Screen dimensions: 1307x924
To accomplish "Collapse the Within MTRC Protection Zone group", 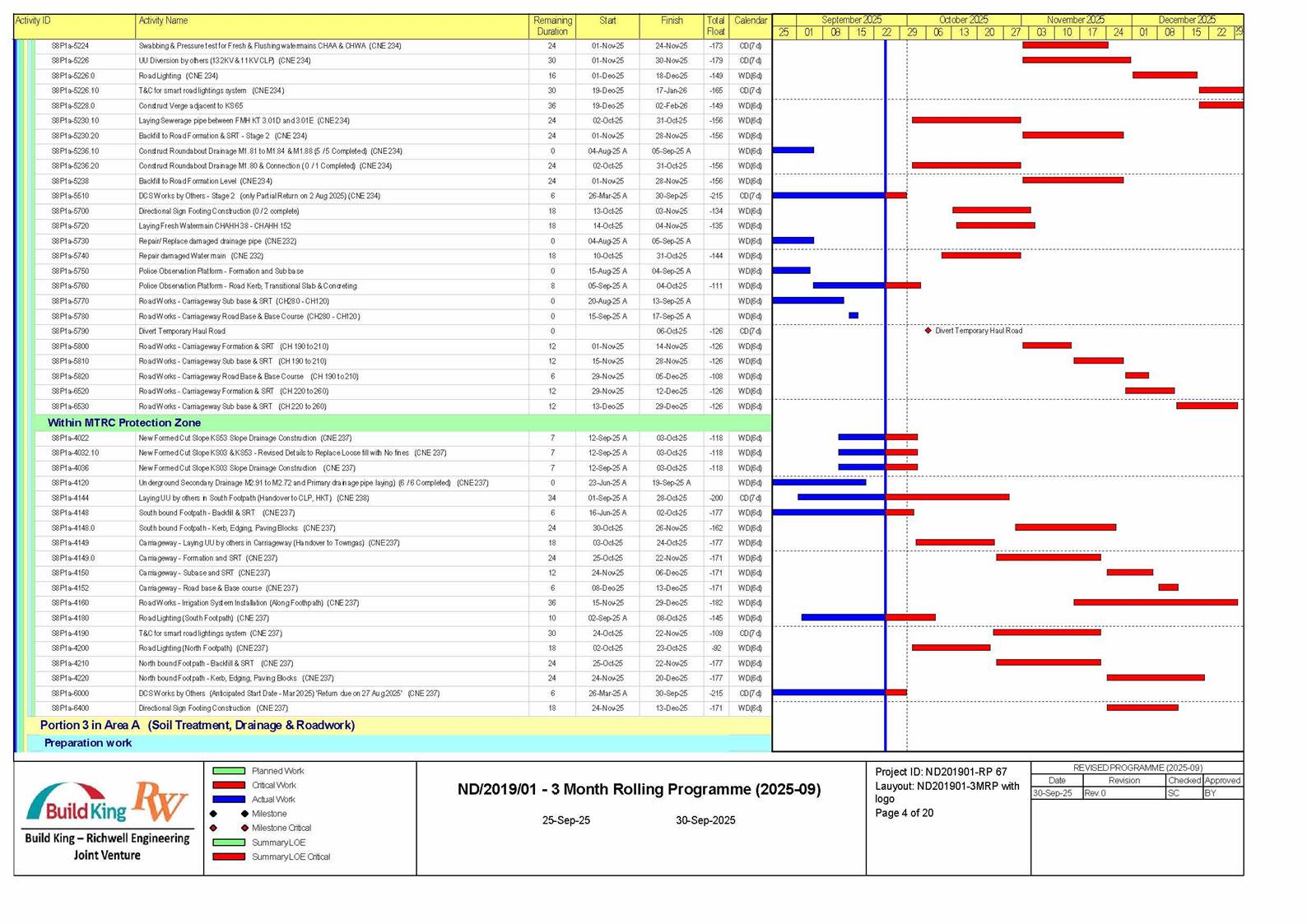I will (x=123, y=423).
